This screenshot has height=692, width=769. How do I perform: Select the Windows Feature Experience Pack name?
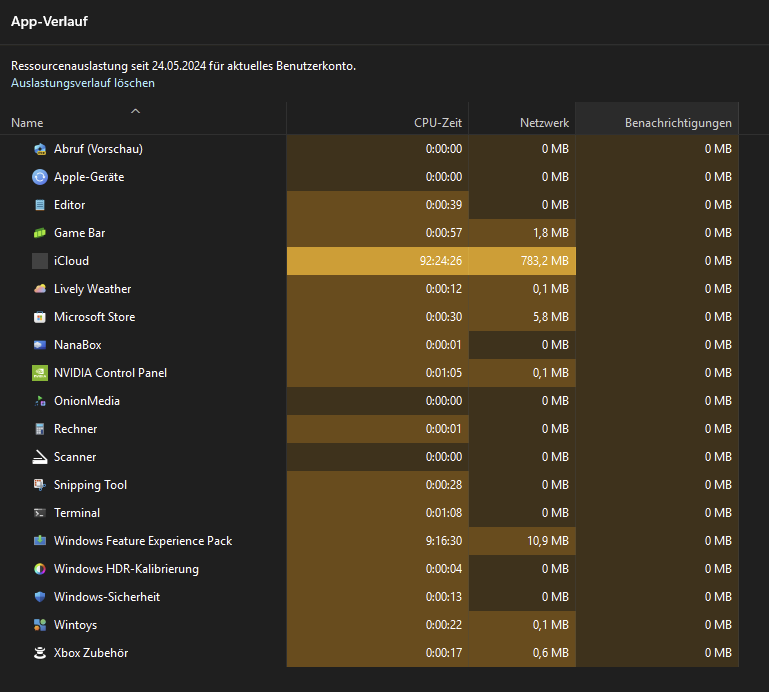[143, 540]
